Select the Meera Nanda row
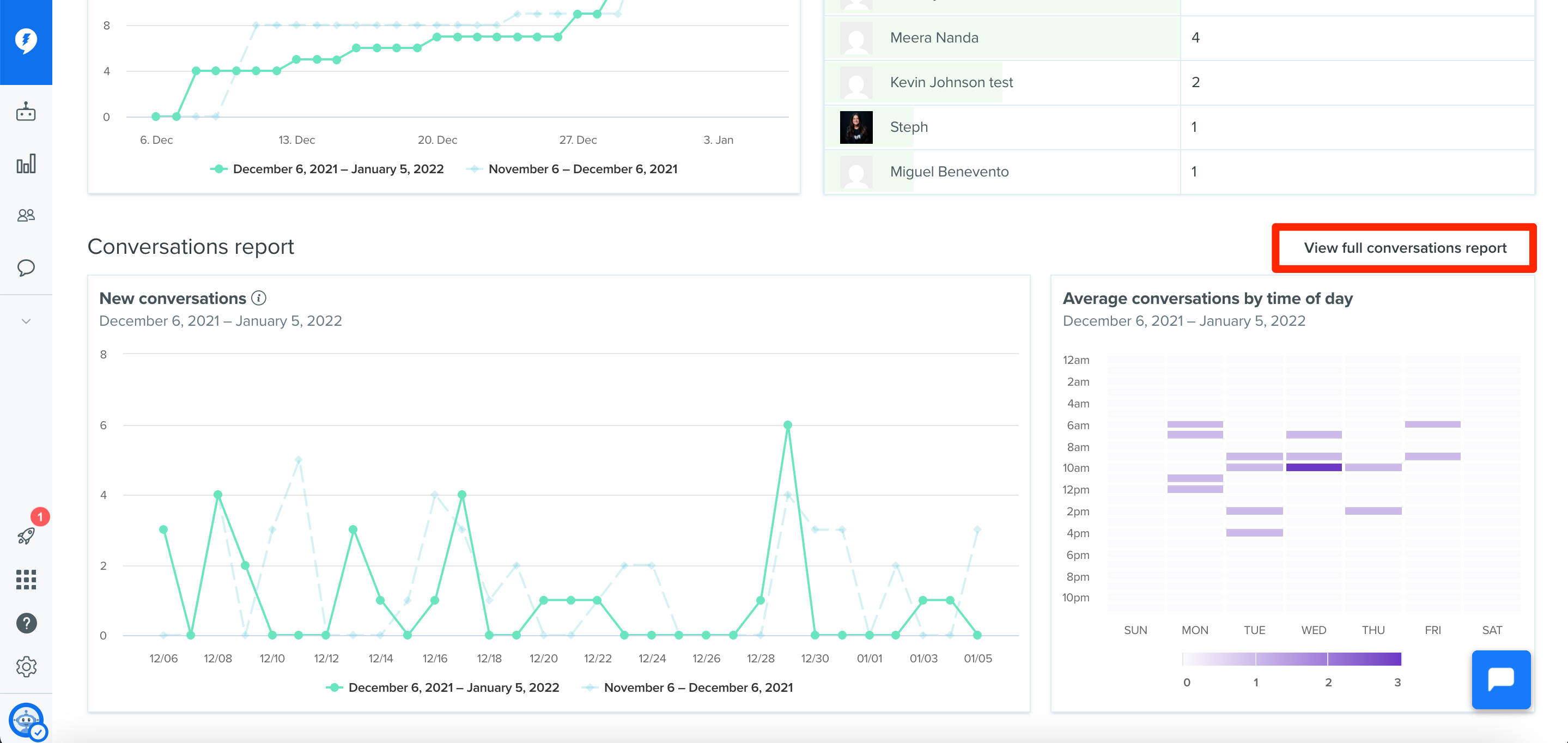The width and height of the screenshot is (1568, 743). 1178,38
